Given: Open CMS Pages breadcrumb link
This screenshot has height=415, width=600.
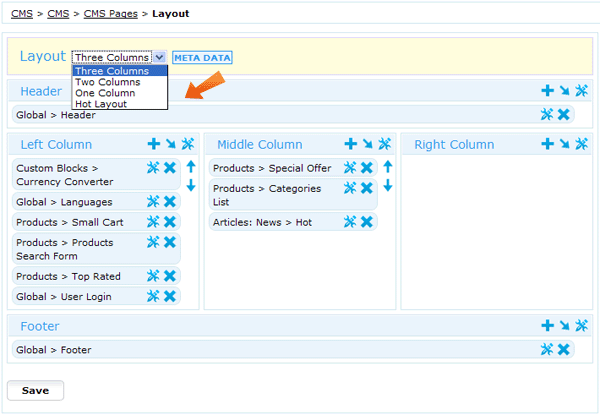Looking at the screenshot, I should 111,14.
